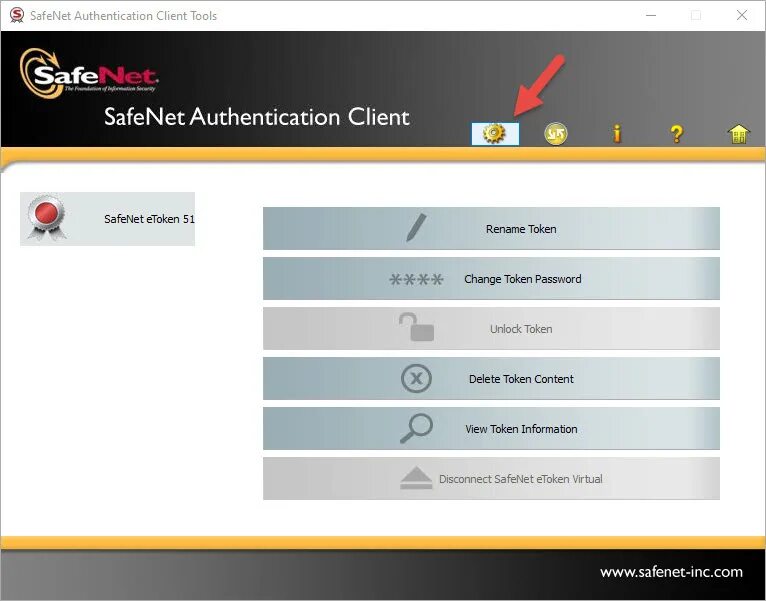The width and height of the screenshot is (766, 601).
Task: Close the SafeNet Authentication Client Tools window
Action: pyautogui.click(x=742, y=15)
